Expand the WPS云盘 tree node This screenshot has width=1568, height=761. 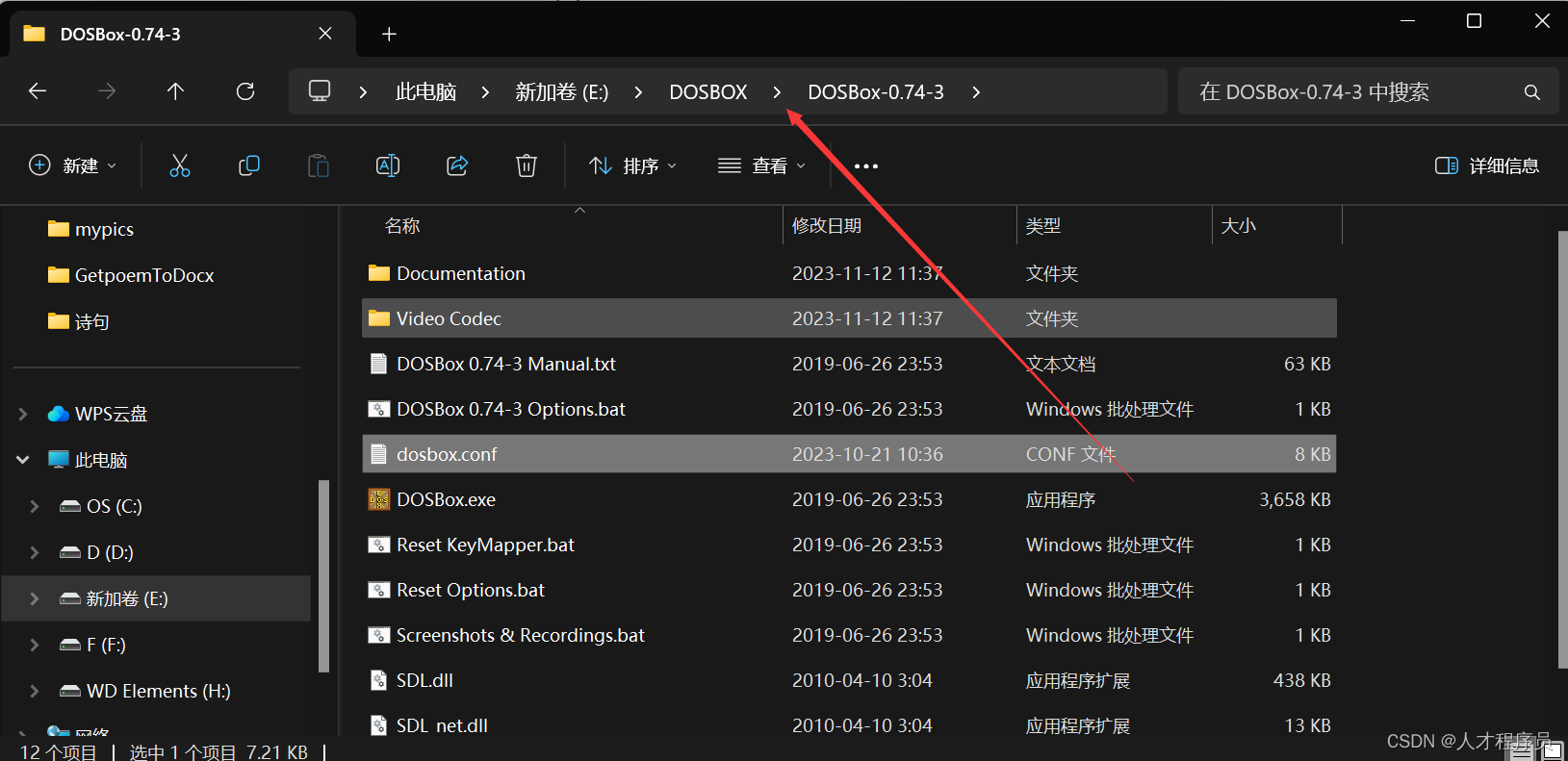coord(23,414)
